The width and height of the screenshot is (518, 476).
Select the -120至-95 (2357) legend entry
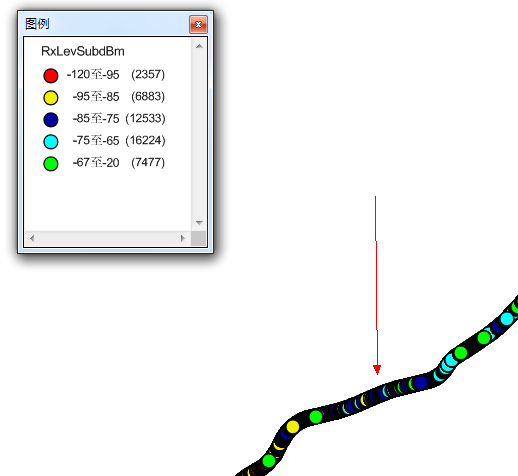116,74
